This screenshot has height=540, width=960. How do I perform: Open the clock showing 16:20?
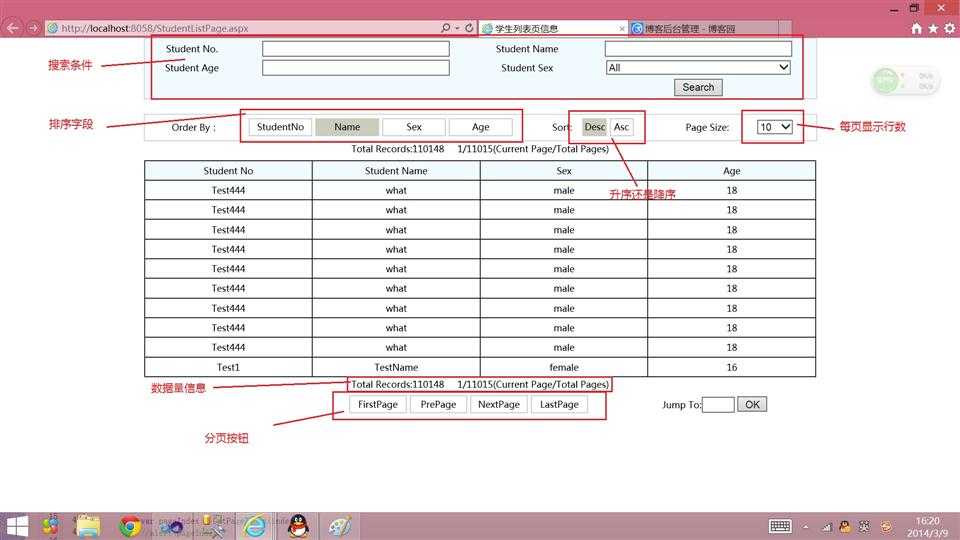tap(928, 527)
